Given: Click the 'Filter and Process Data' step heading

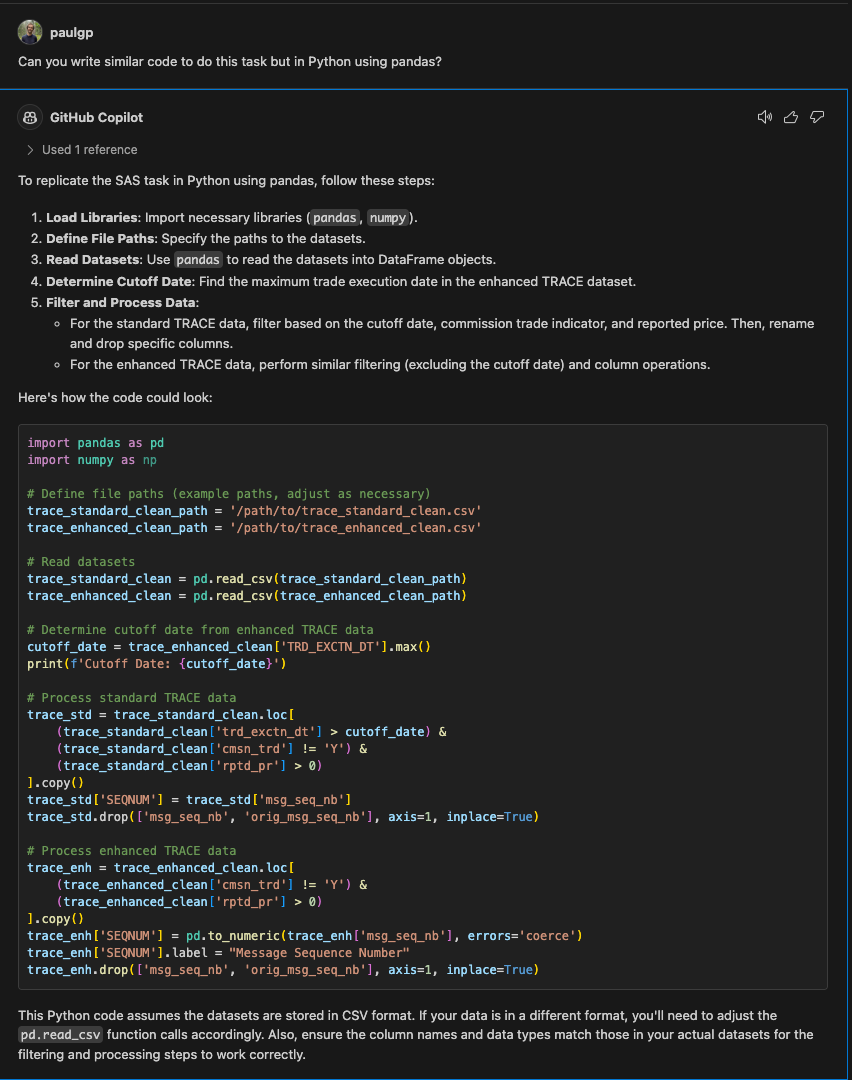Looking at the screenshot, I should tap(121, 302).
